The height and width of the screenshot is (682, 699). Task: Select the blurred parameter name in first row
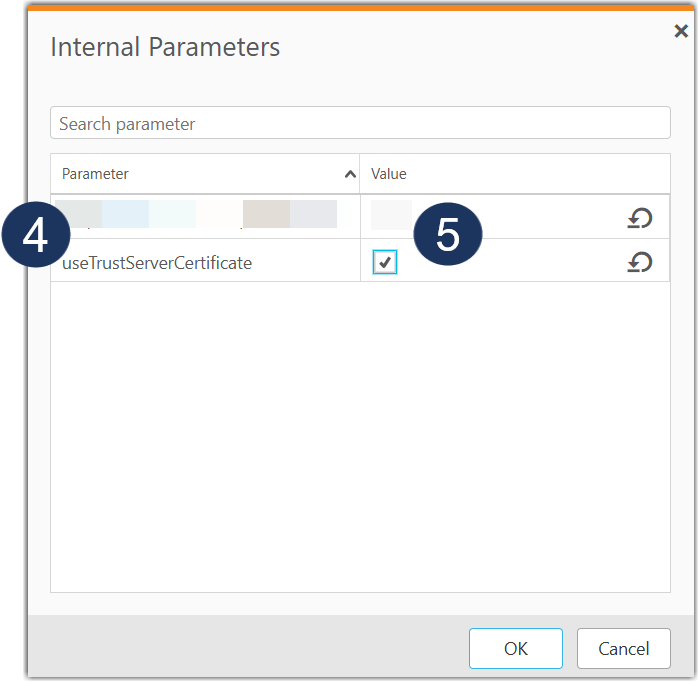(x=200, y=214)
